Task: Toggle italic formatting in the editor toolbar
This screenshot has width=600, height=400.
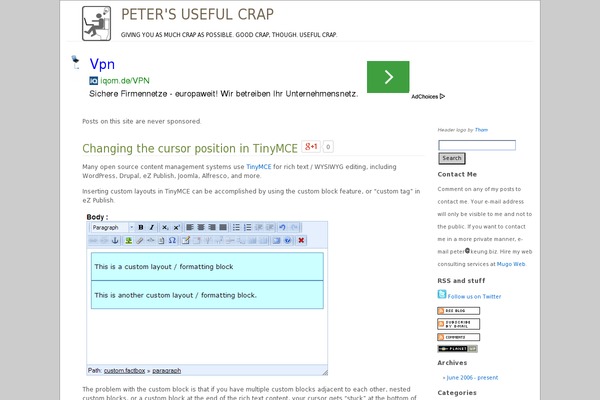Action: coord(152,227)
